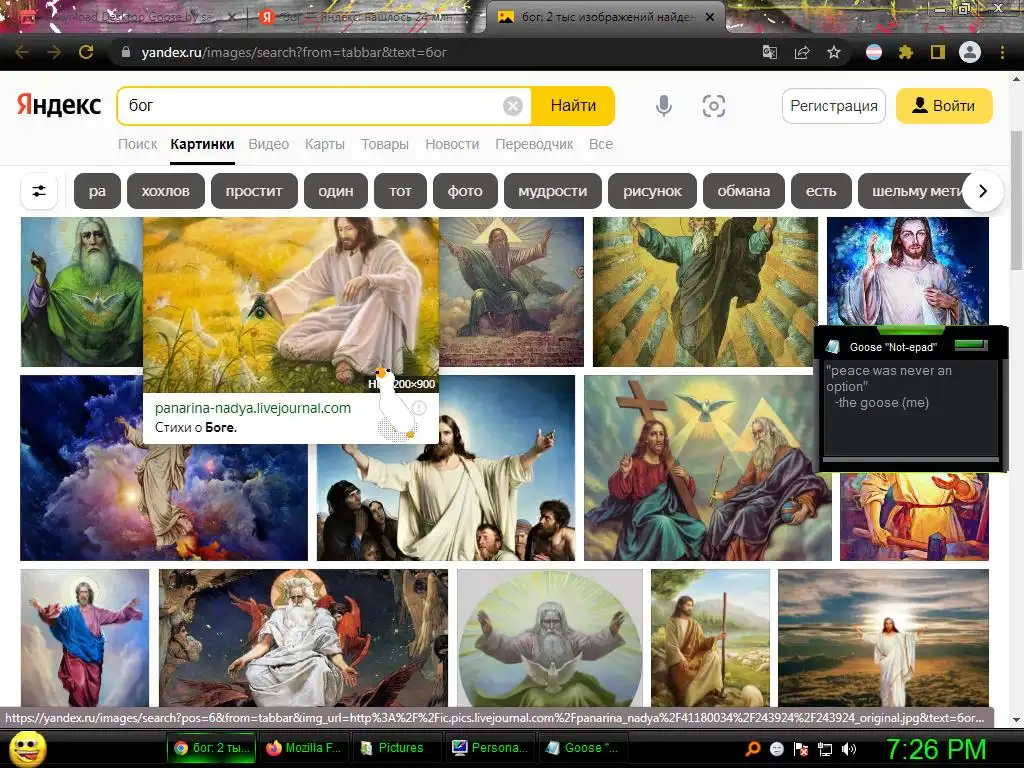The image size is (1024, 768).
Task: Select the 'один' suggestion chip
Action: pos(336,191)
